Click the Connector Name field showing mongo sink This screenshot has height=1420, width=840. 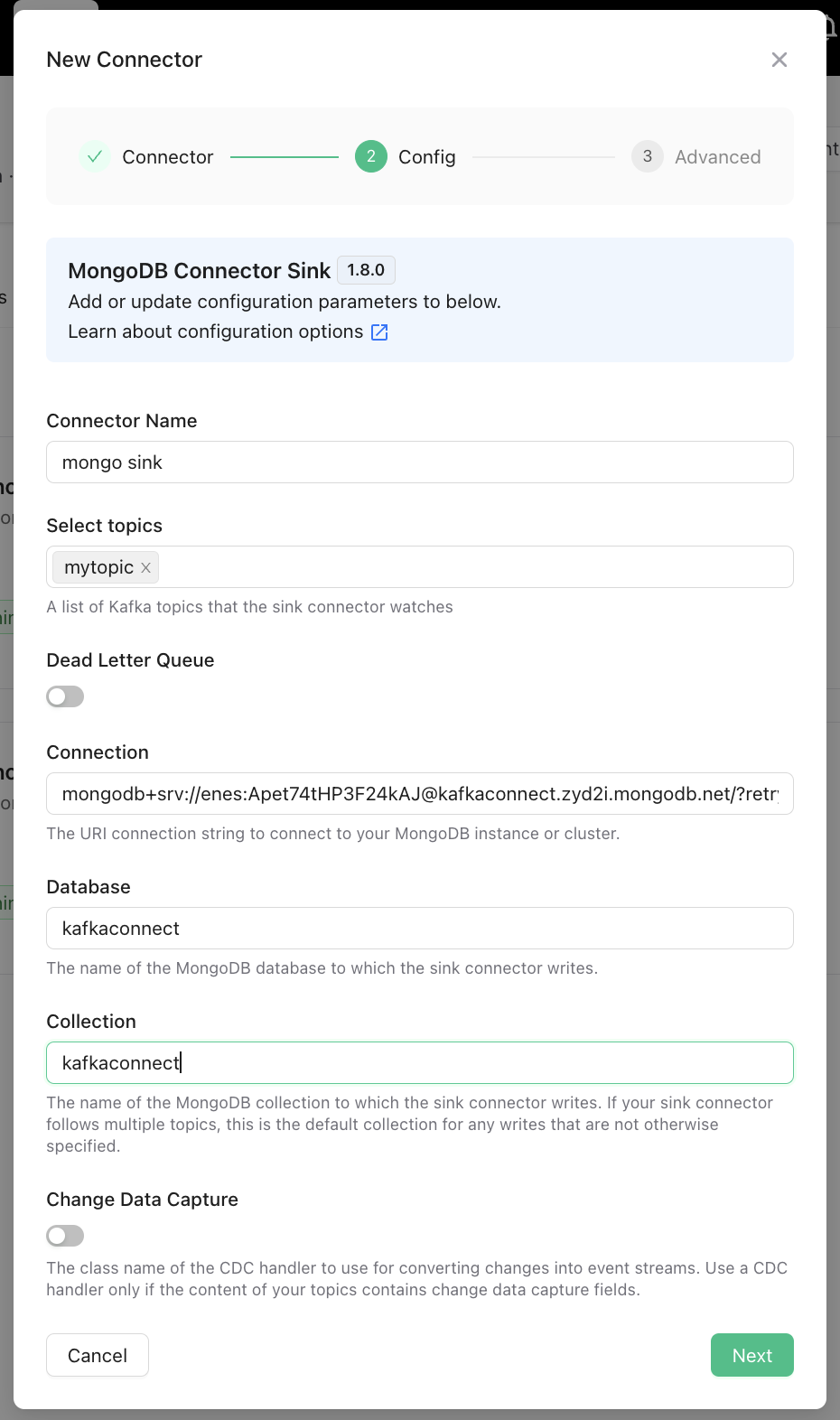click(x=419, y=462)
